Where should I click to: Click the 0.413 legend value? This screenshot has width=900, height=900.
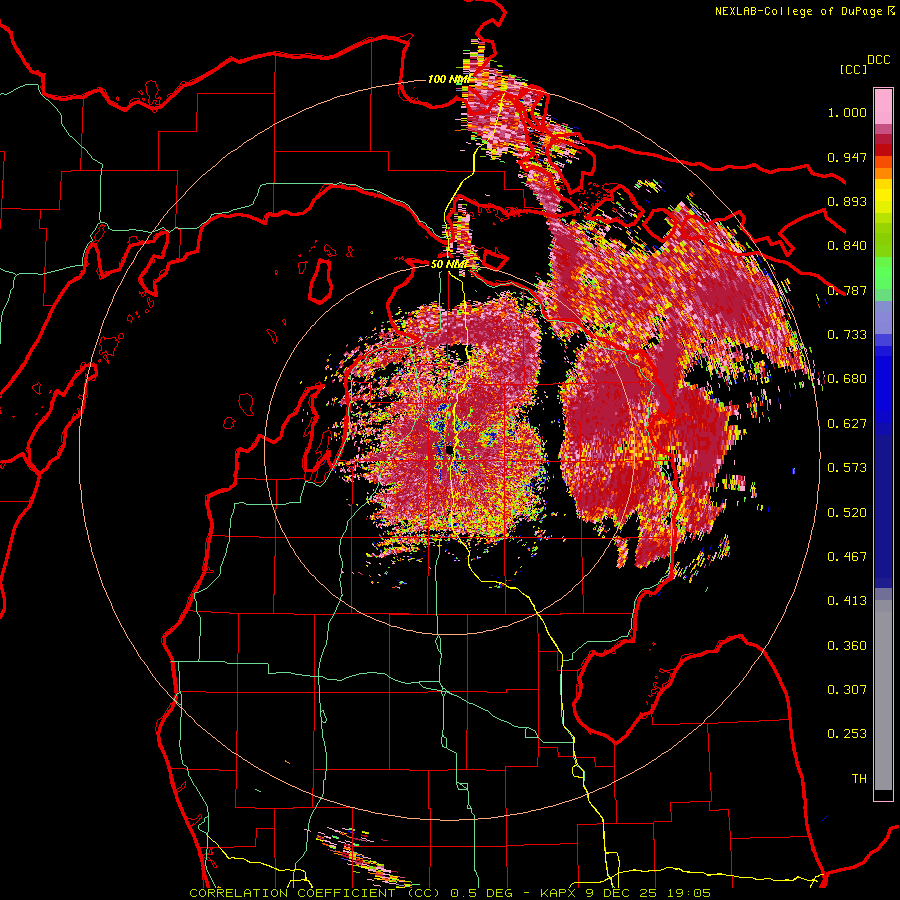847,601
